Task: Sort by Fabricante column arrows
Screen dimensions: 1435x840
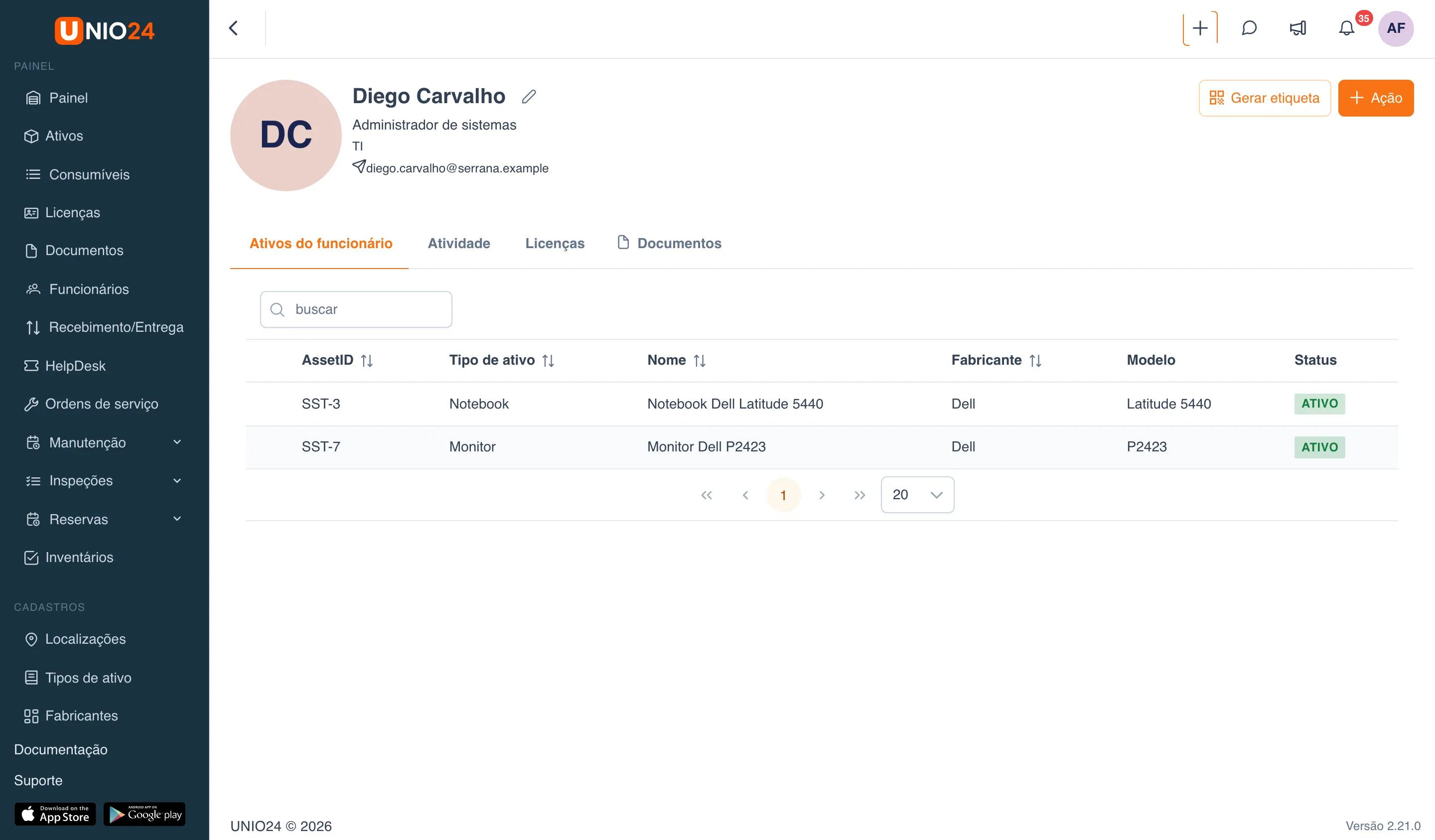Action: coord(1036,361)
